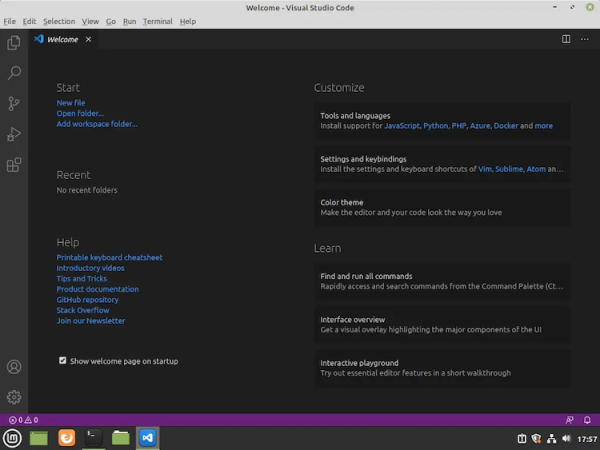Click the Color theme customize item
Image resolution: width=600 pixels, height=450 pixels.
coord(442,207)
